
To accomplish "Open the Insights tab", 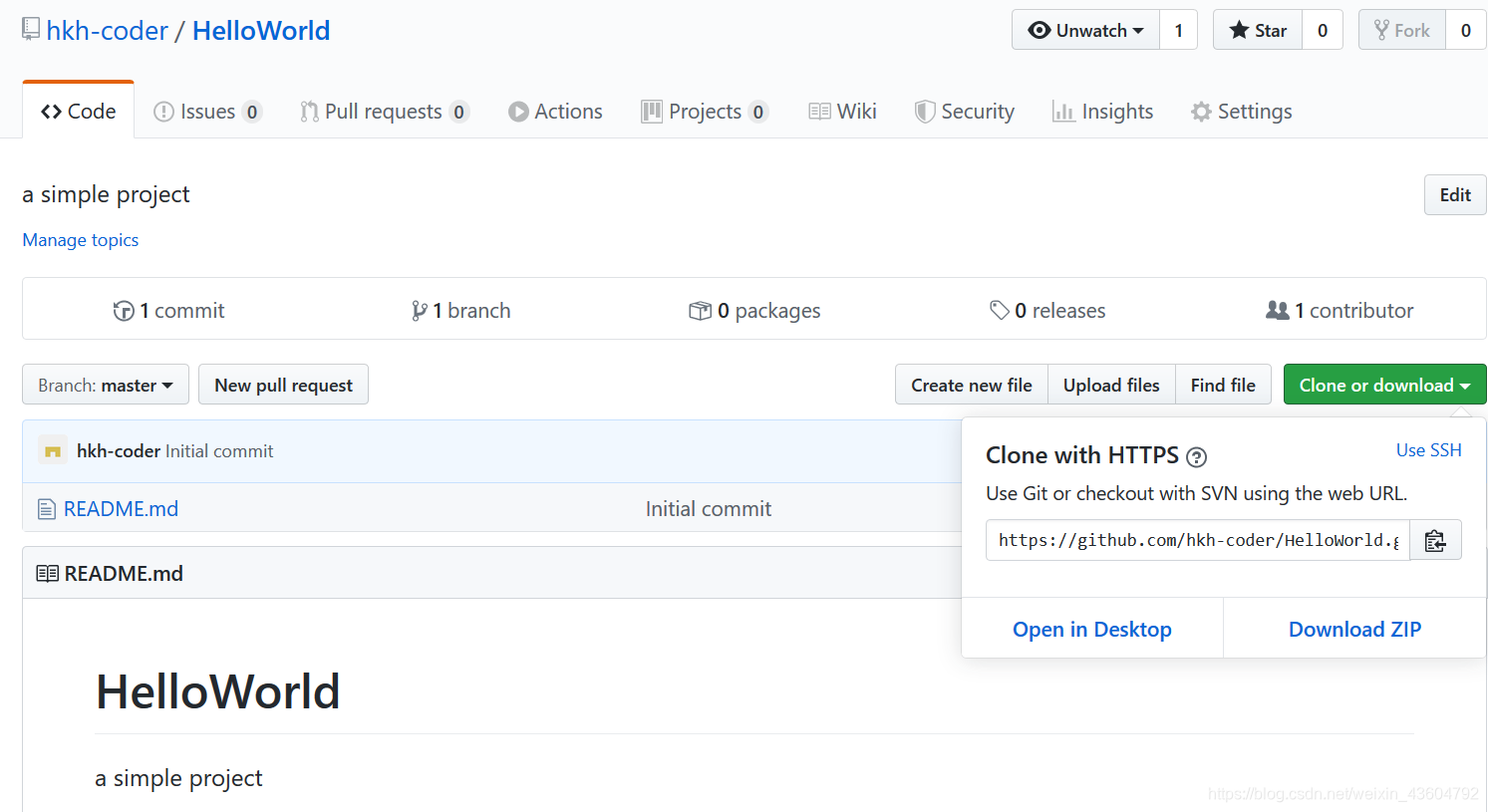I will click(x=1102, y=112).
